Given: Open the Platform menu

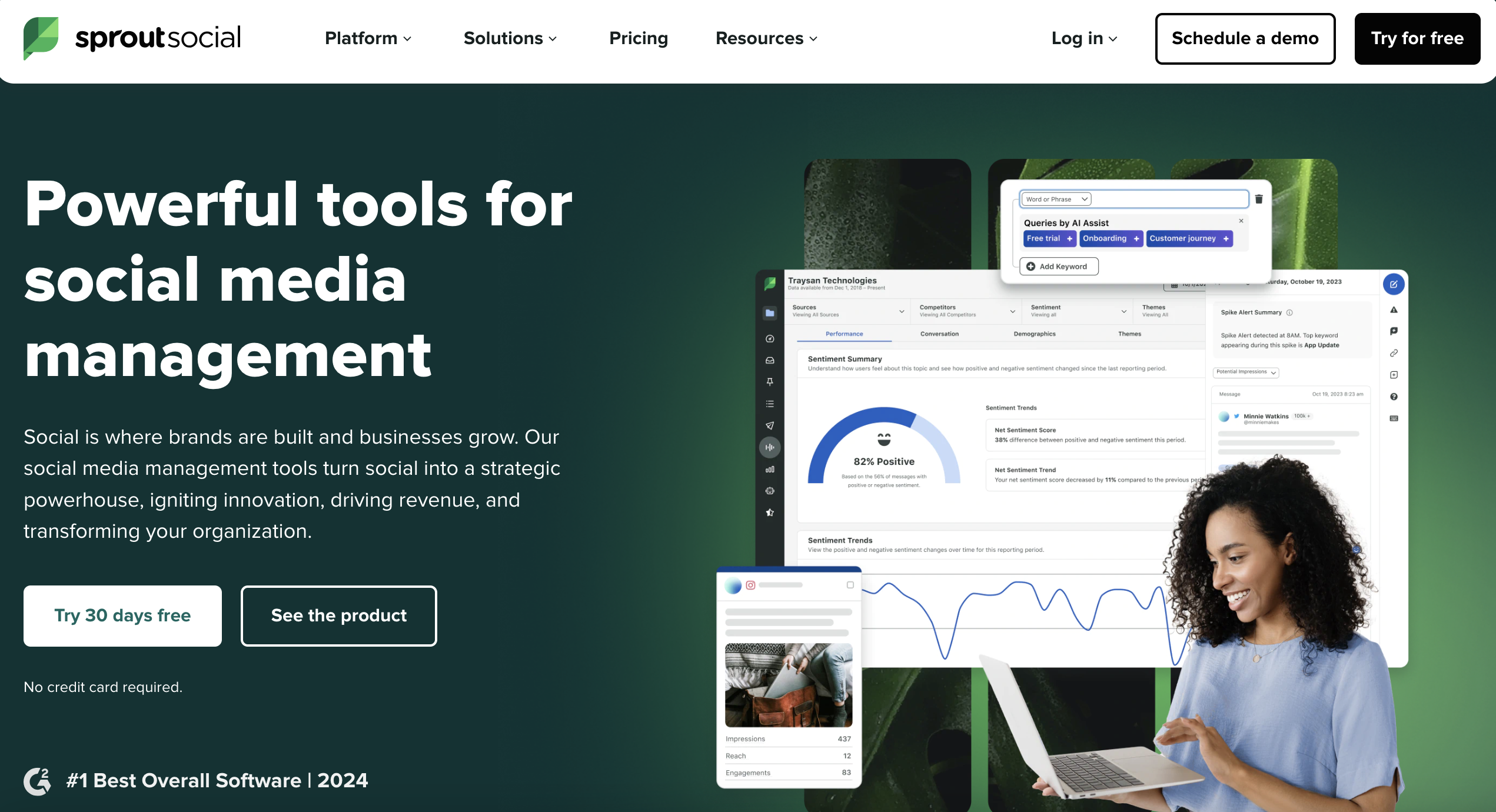Looking at the screenshot, I should click(x=368, y=38).
